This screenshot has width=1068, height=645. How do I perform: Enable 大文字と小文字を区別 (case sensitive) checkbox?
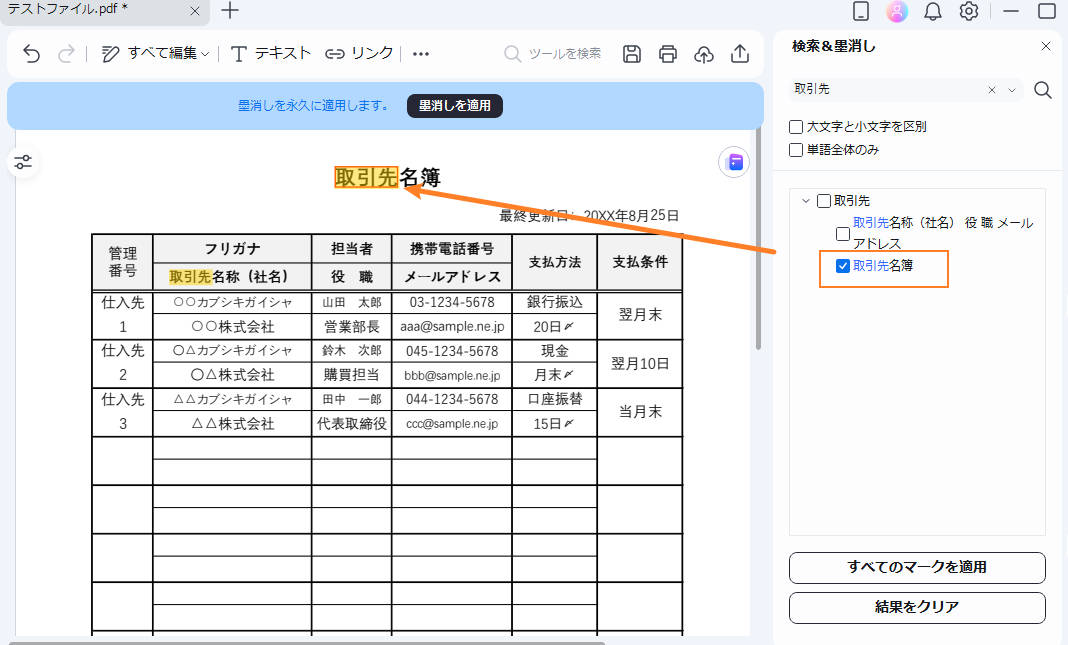point(796,126)
